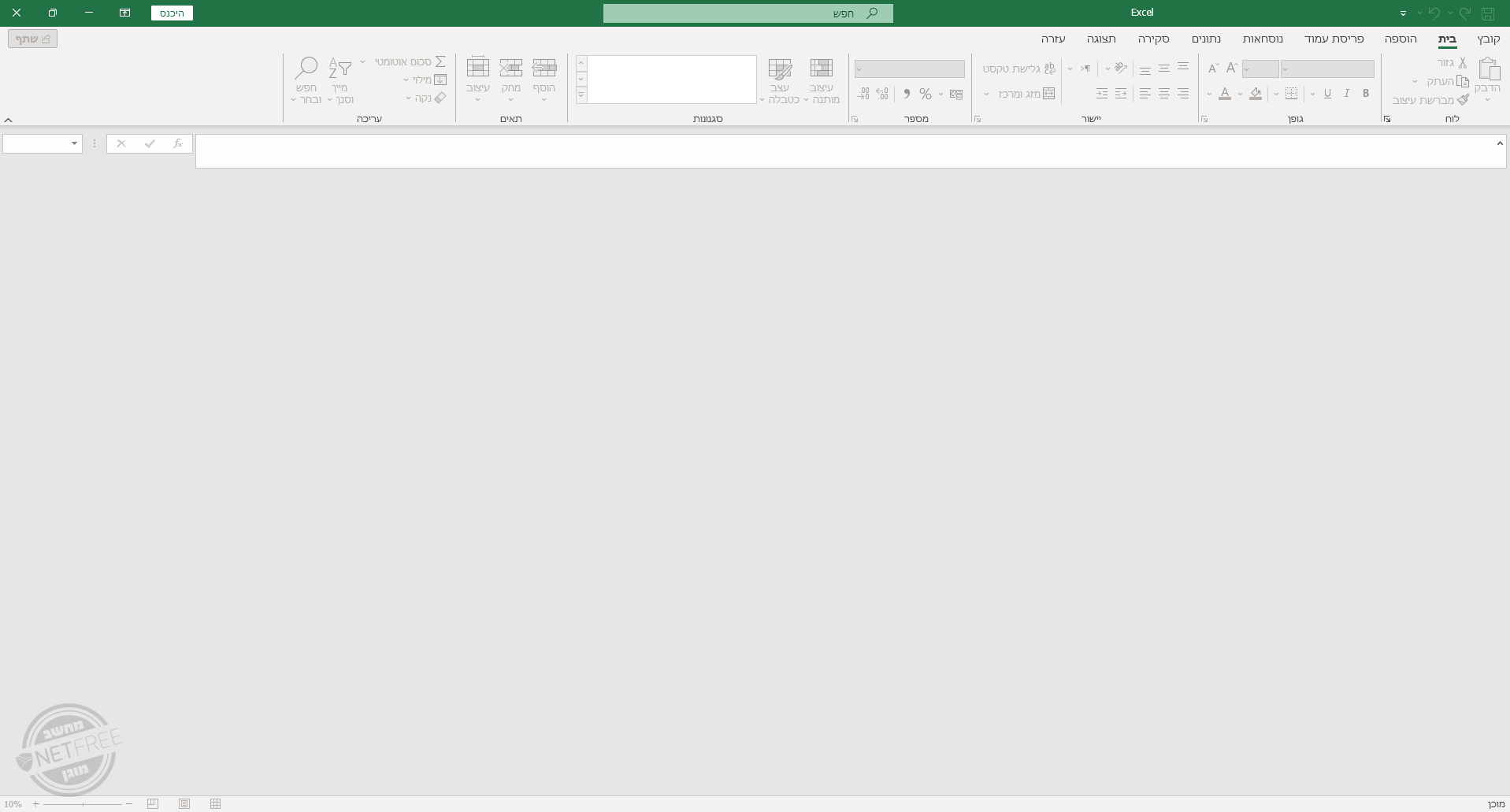Viewport: 1510px width, 812px height.
Task: Click the Sign in (היכנס) button
Action: click(172, 13)
